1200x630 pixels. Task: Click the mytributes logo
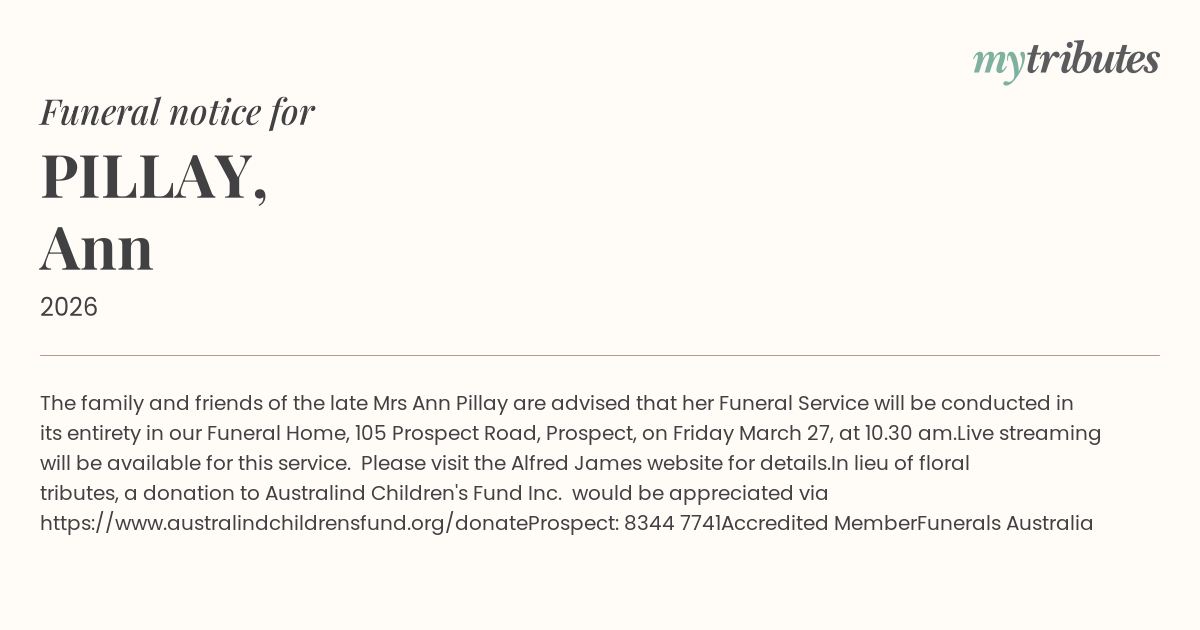coord(1065,61)
